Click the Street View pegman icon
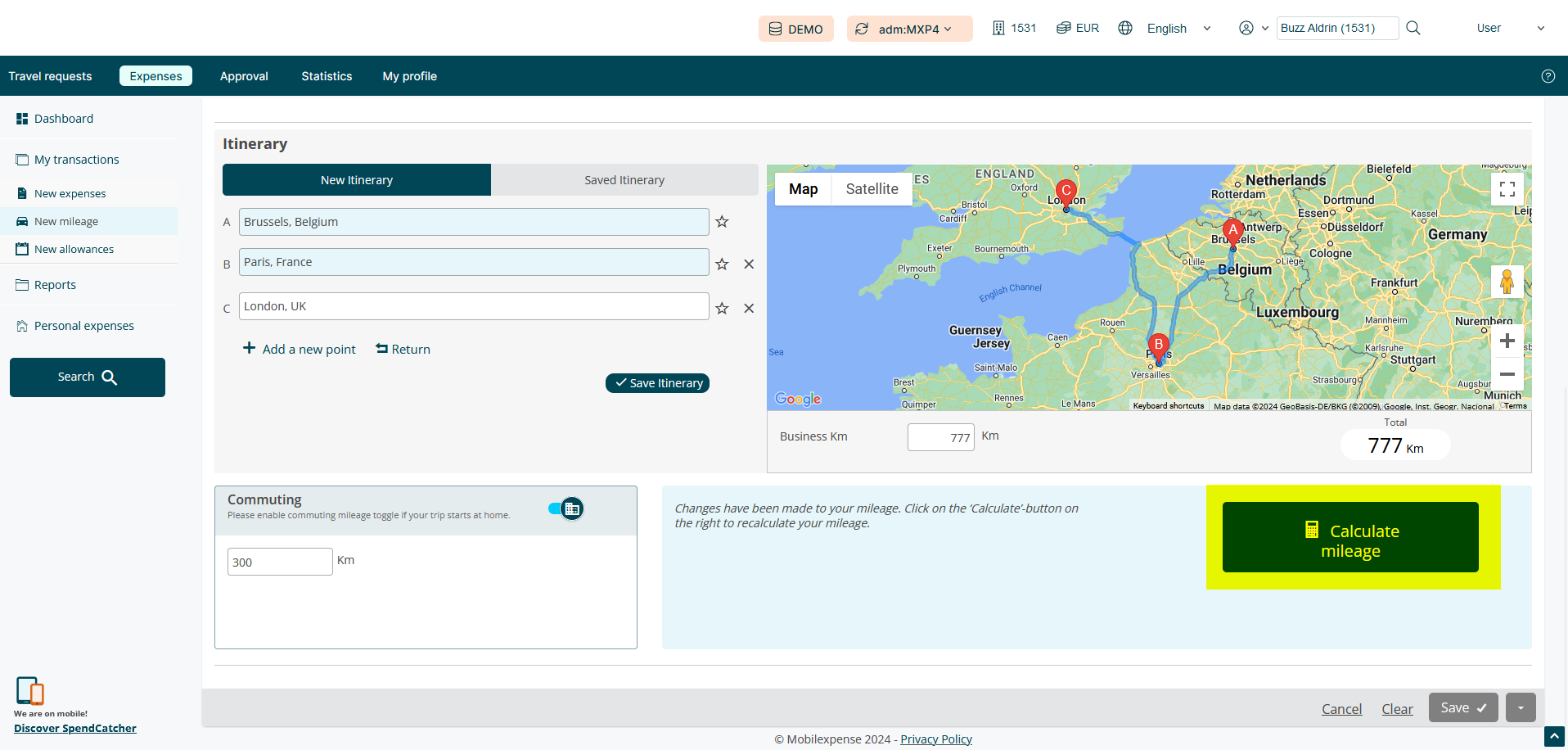Image resolution: width=1568 pixels, height=750 pixels. (x=1507, y=282)
